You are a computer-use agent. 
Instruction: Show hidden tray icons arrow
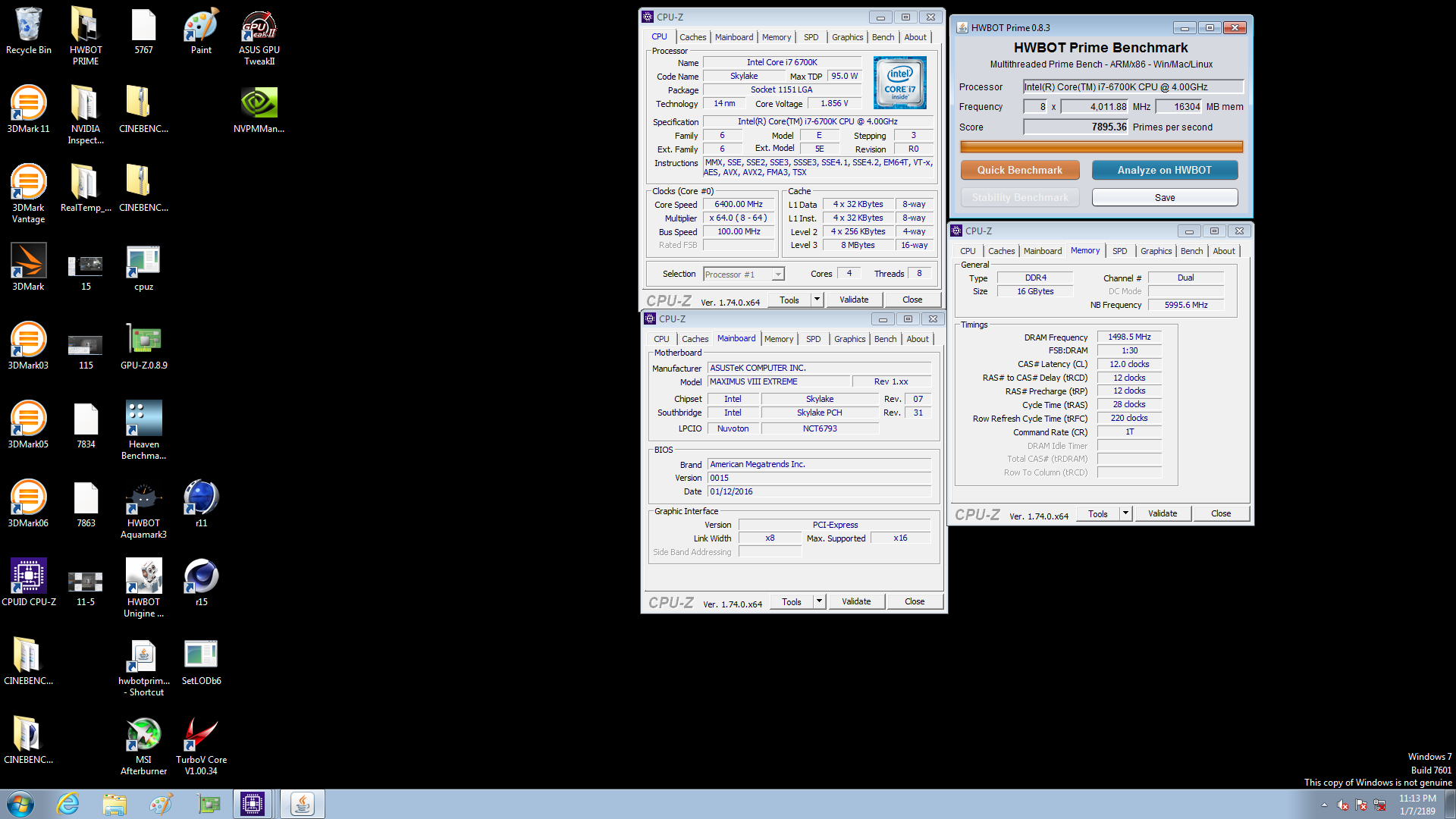tap(1324, 805)
